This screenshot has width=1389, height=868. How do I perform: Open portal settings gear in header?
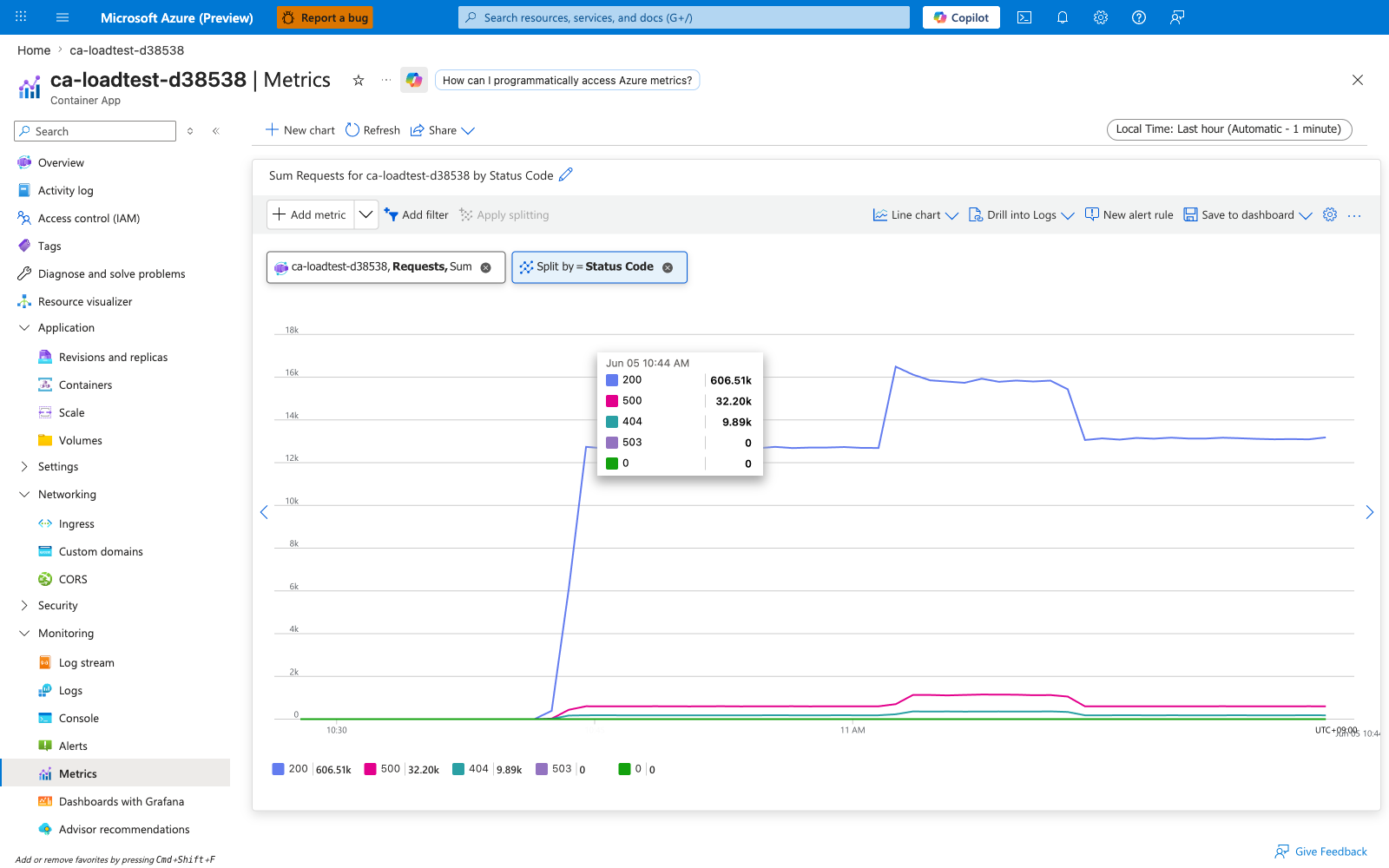(1101, 17)
